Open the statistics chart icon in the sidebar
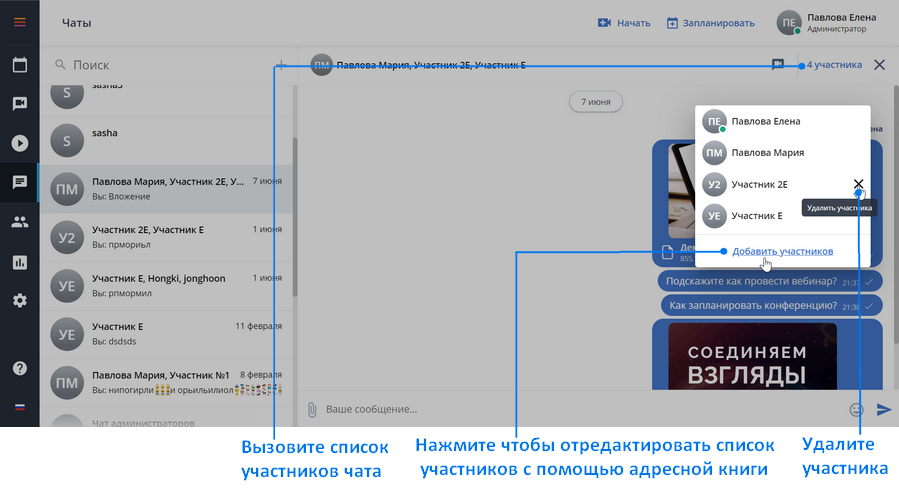 click(x=19, y=263)
